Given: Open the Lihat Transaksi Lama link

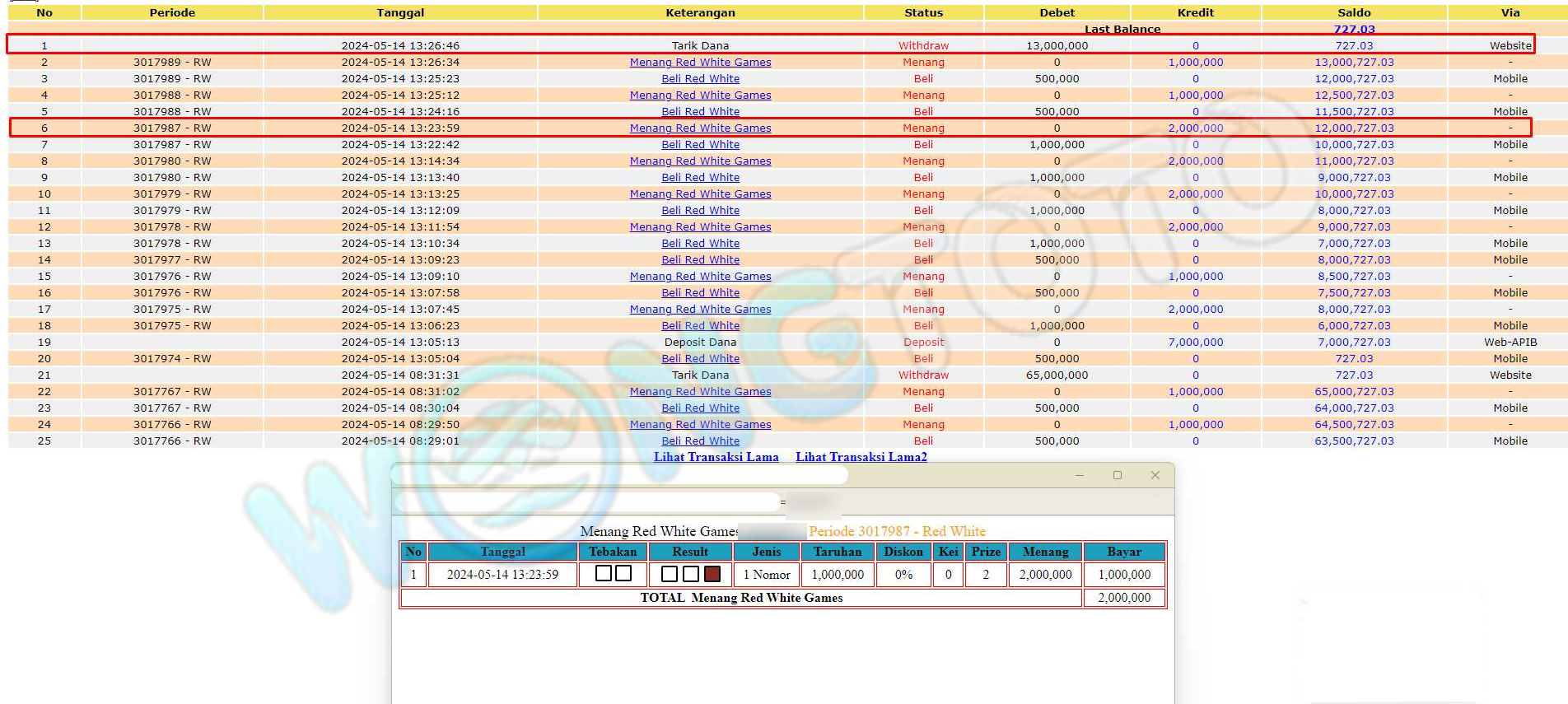Looking at the screenshot, I should [x=716, y=457].
